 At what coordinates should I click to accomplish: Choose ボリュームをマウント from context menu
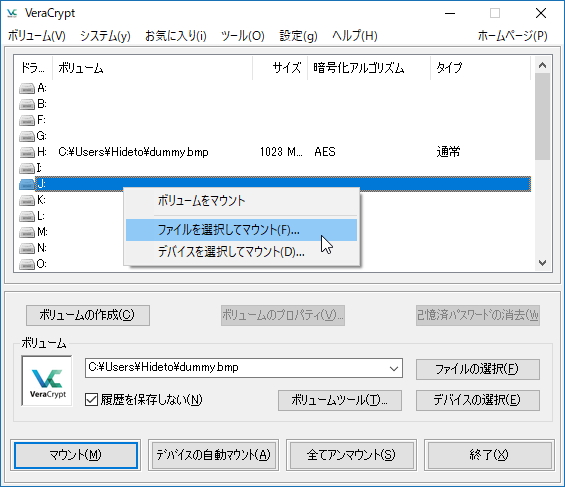point(241,201)
